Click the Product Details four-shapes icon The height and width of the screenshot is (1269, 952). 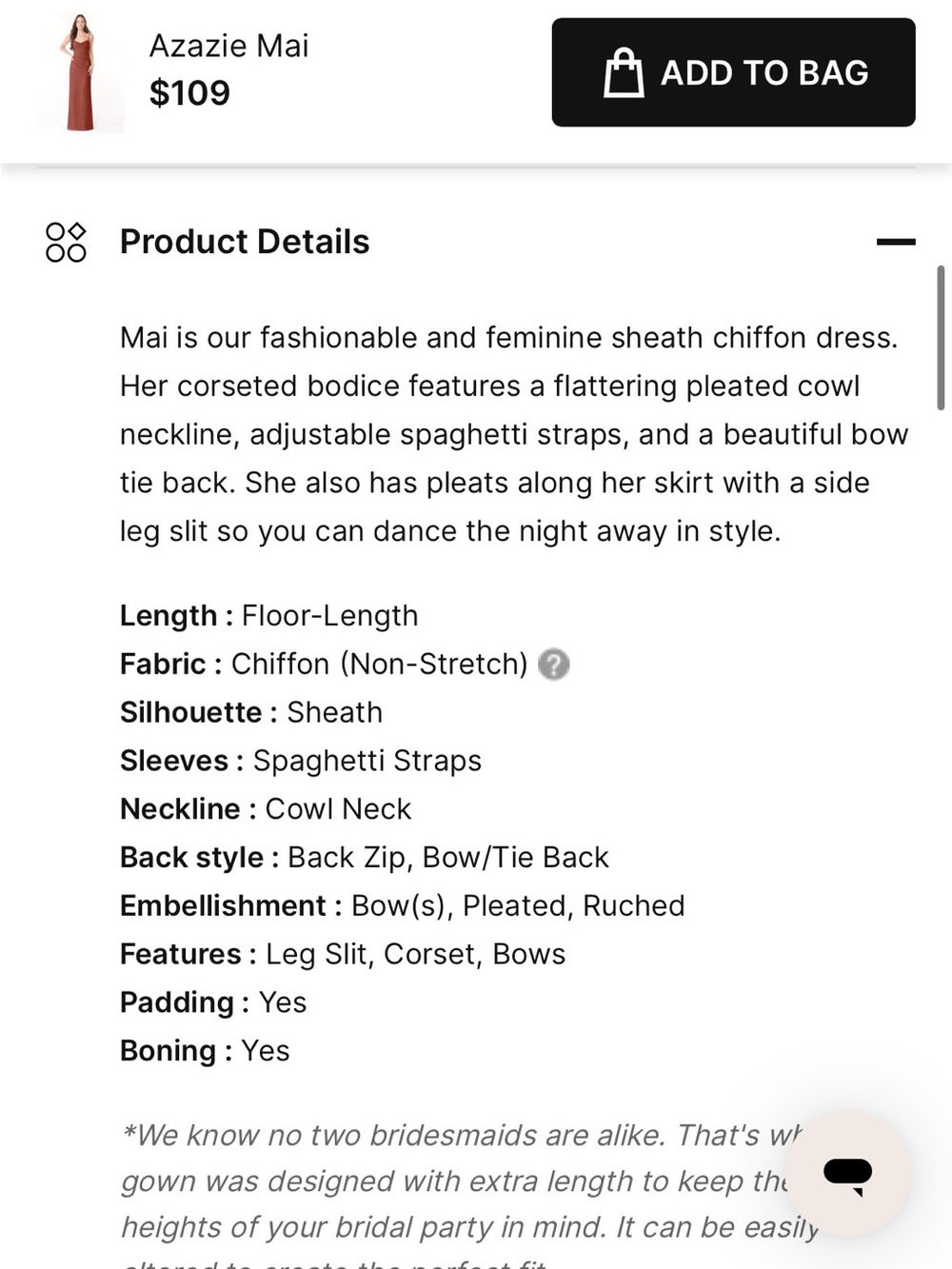coord(66,242)
